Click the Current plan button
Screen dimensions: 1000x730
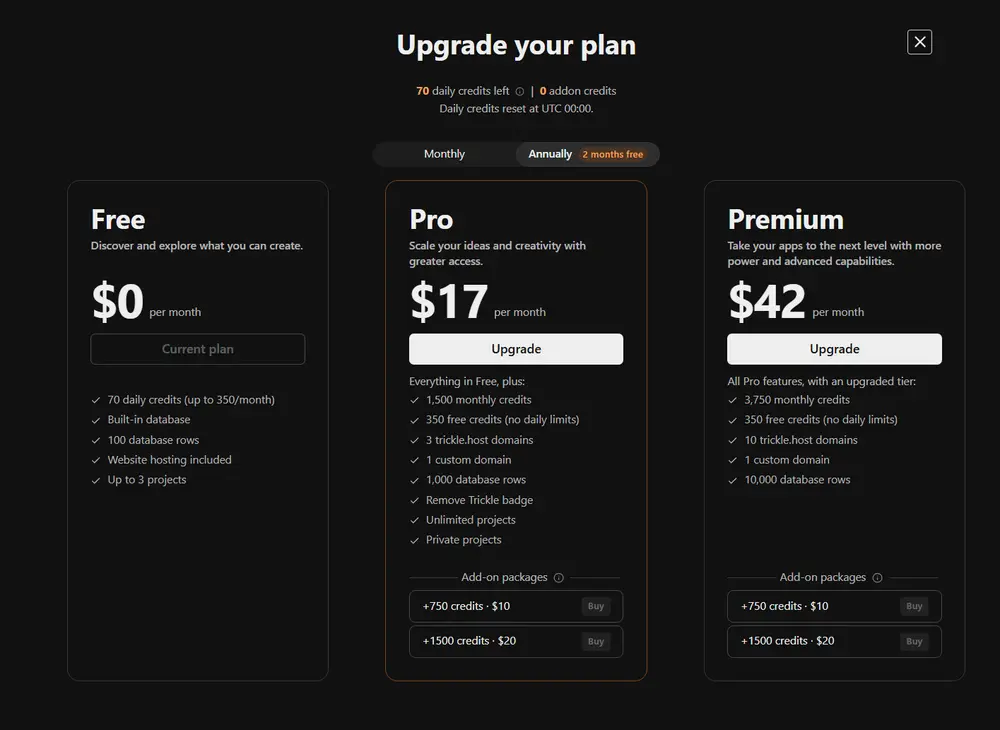pos(198,349)
